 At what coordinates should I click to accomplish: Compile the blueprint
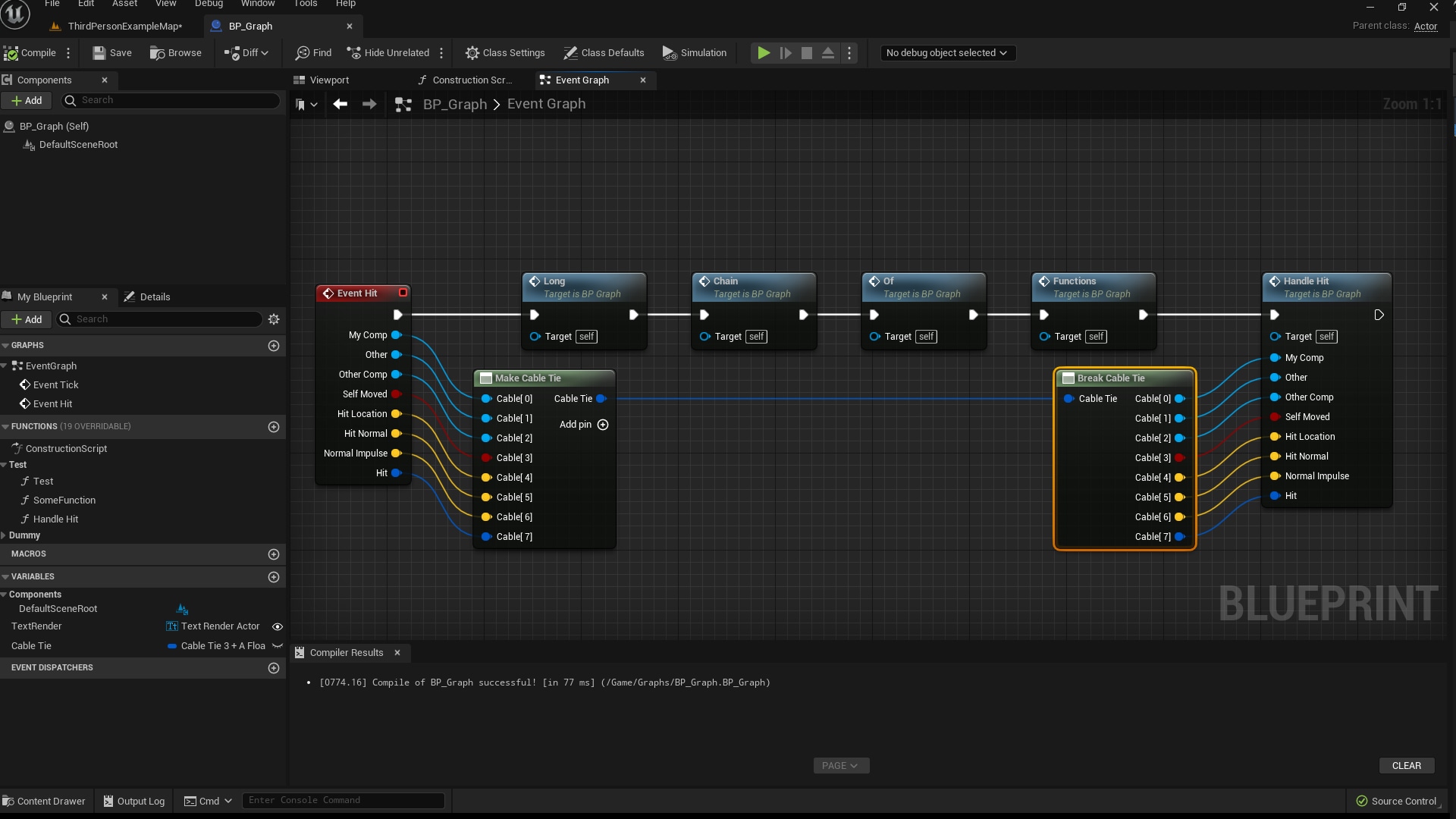click(x=30, y=53)
